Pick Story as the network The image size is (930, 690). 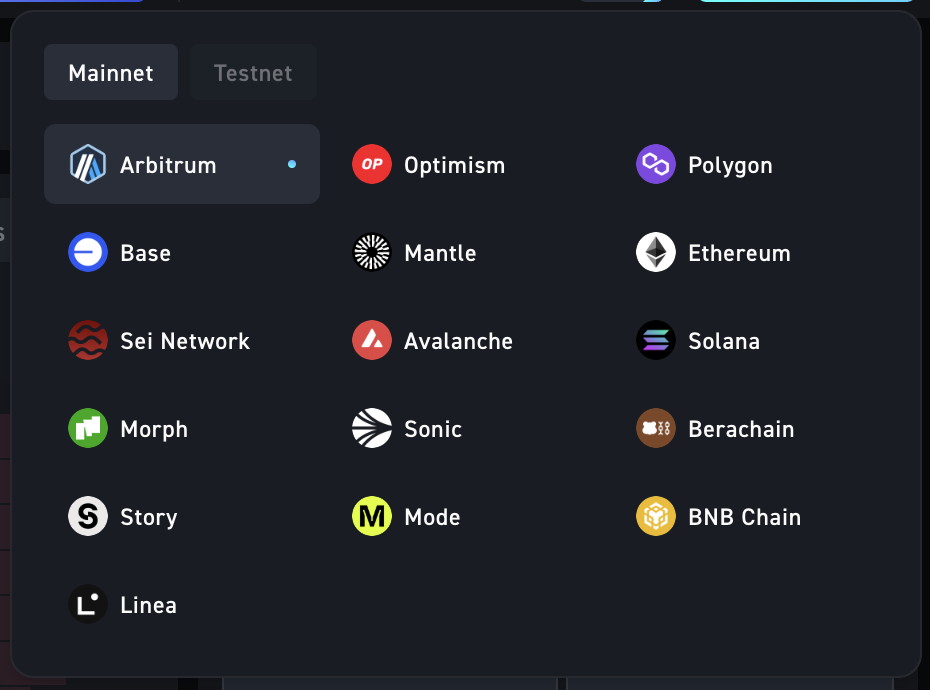click(x=148, y=517)
